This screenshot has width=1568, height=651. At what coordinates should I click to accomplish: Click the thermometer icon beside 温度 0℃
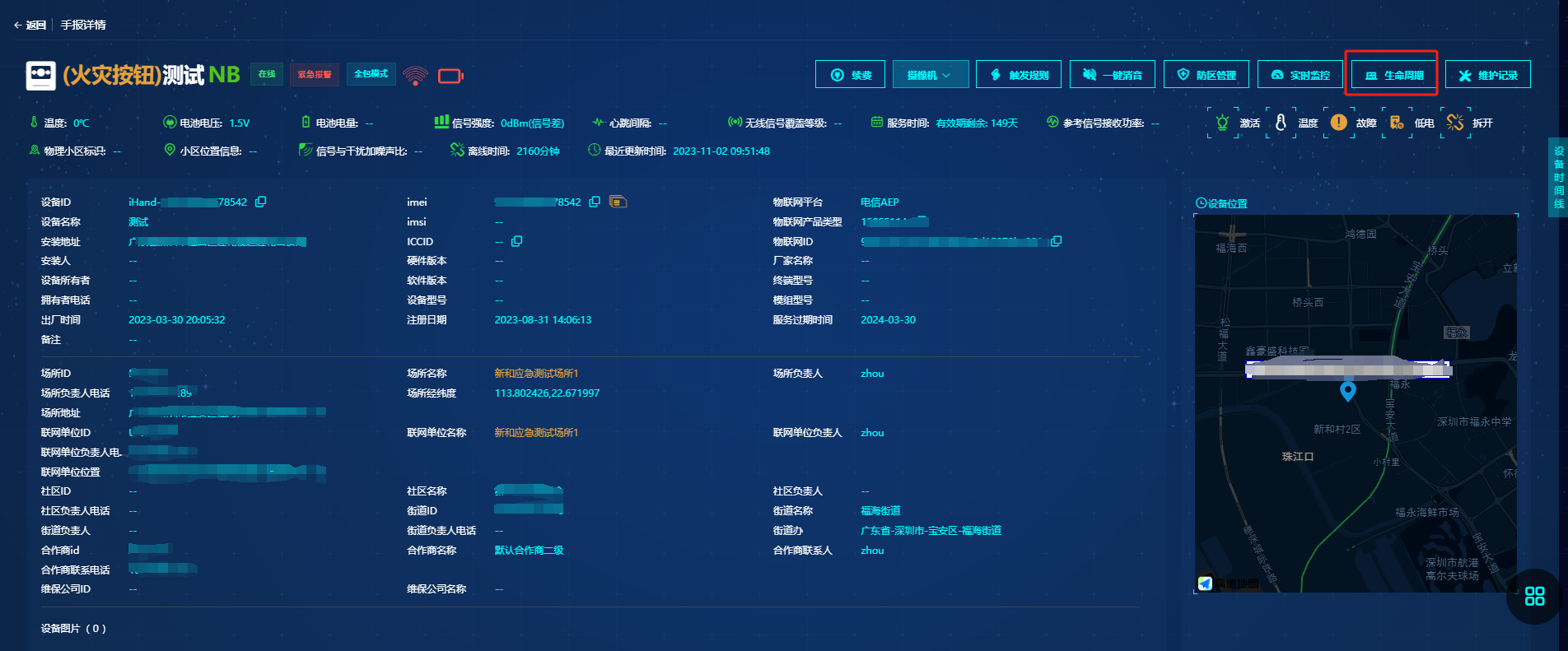pos(34,122)
